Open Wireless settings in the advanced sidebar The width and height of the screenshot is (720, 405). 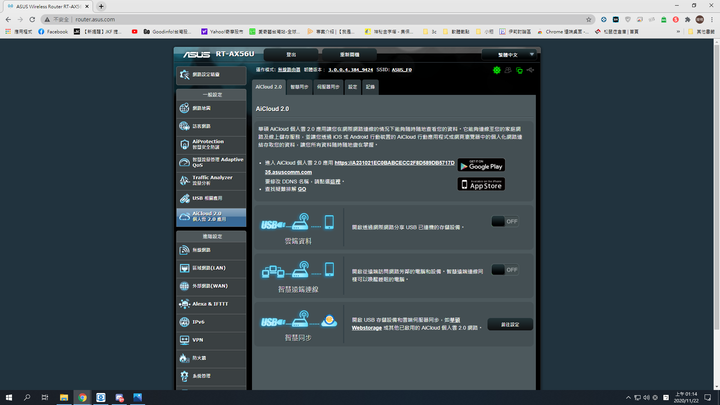[x=211, y=250]
